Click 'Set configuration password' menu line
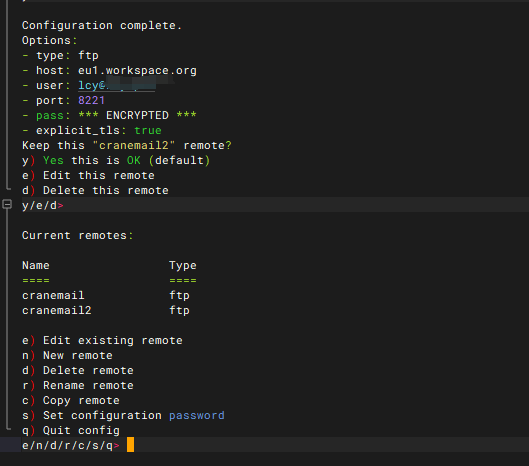The width and height of the screenshot is (529, 466). pyautogui.click(x=123, y=415)
